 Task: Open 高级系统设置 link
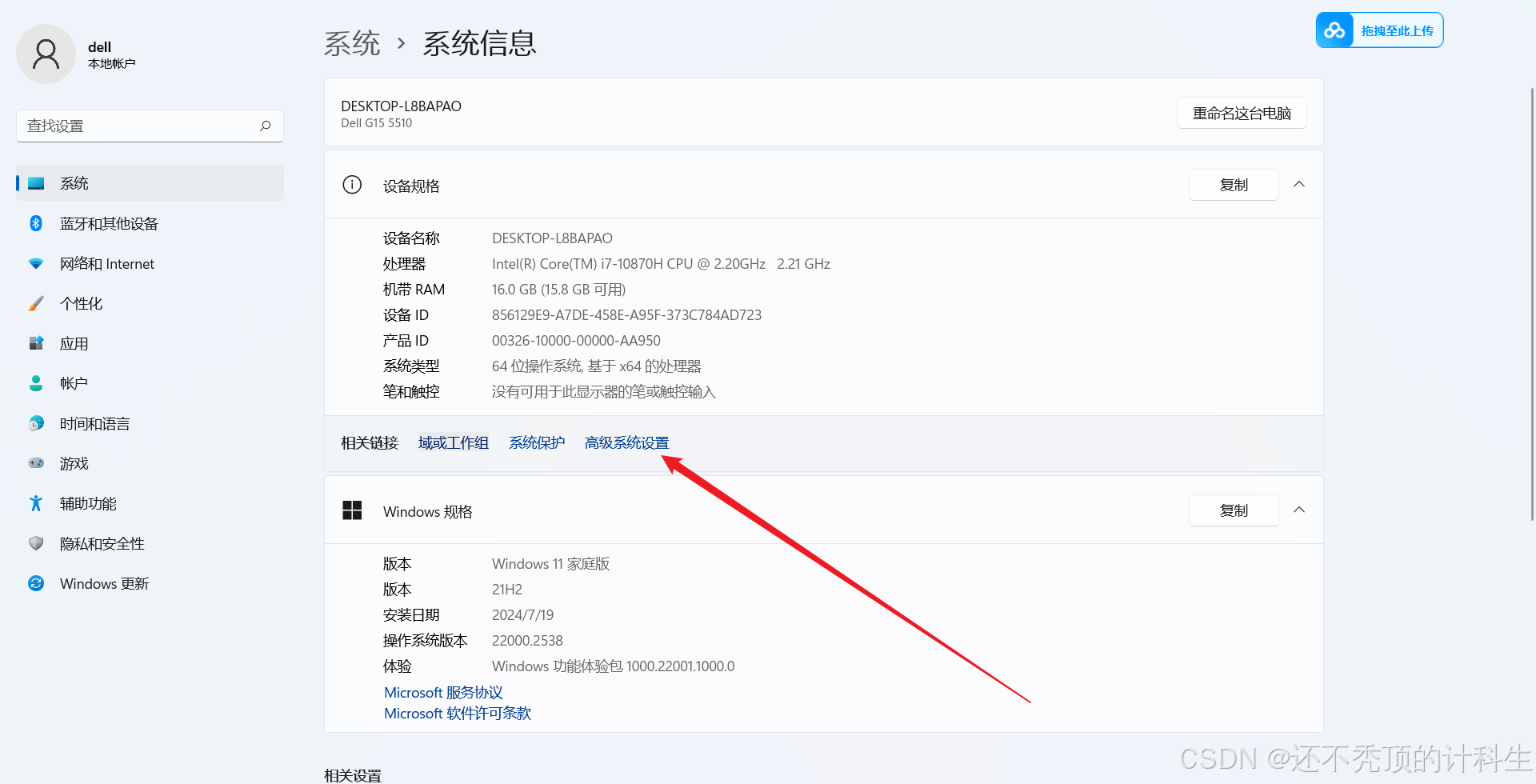click(626, 442)
